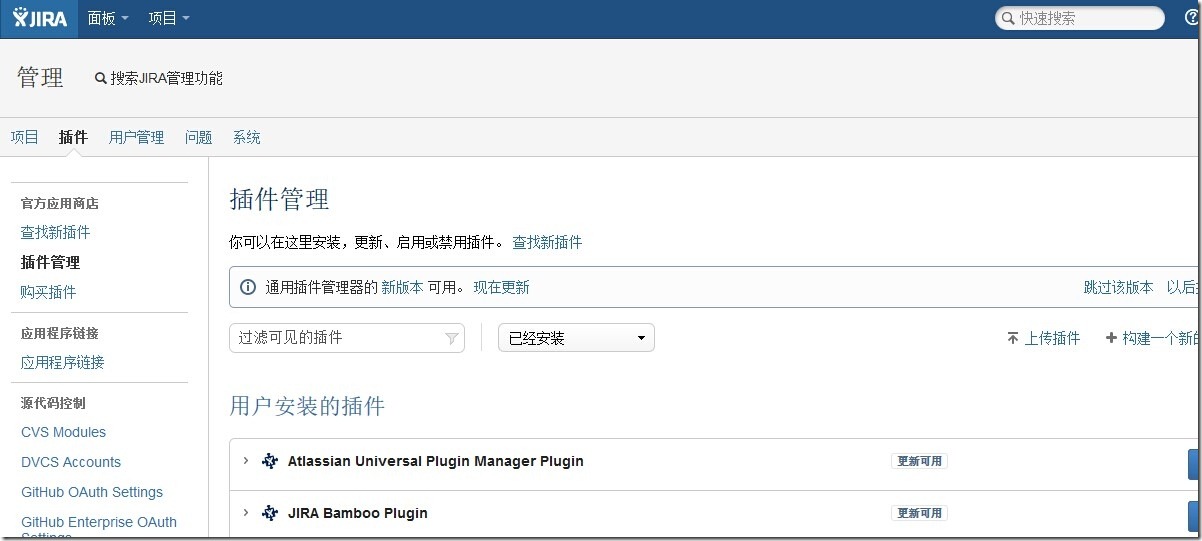Open 应用程序链接 sidebar link
This screenshot has width=1202, height=541.
tap(63, 362)
